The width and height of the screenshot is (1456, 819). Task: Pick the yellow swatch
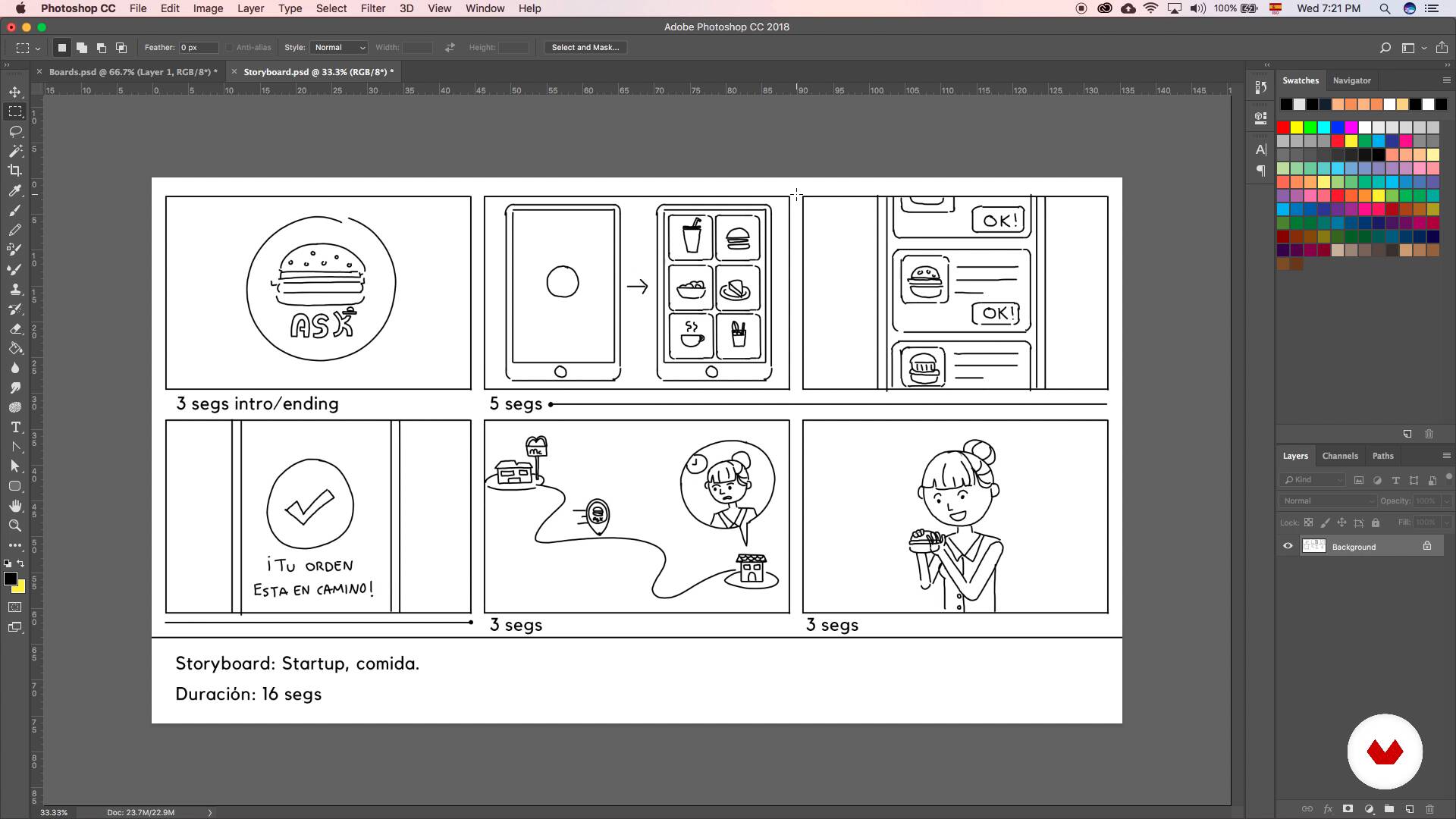click(x=1297, y=127)
